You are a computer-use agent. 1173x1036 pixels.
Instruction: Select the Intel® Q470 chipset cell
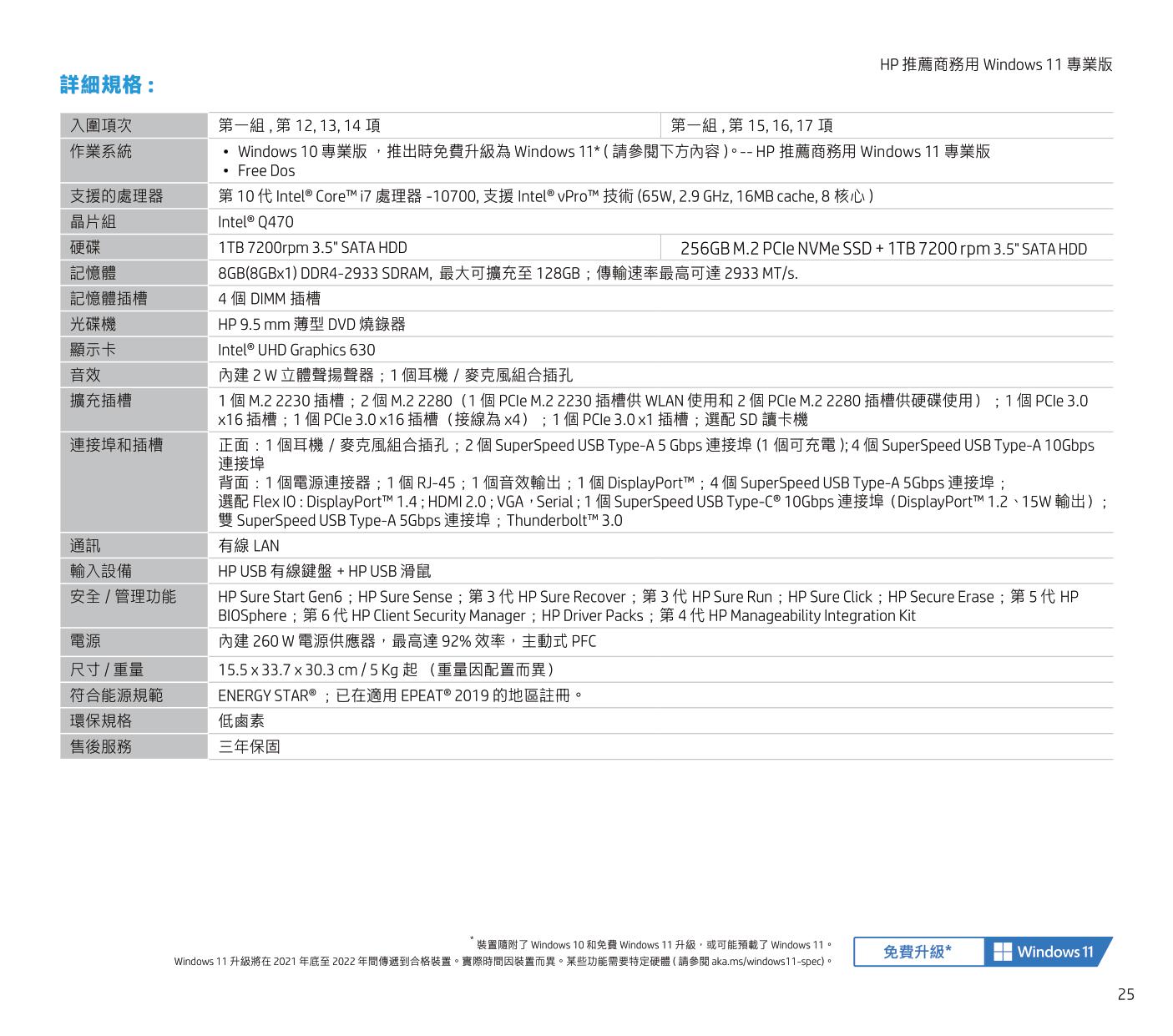[x=255, y=222]
